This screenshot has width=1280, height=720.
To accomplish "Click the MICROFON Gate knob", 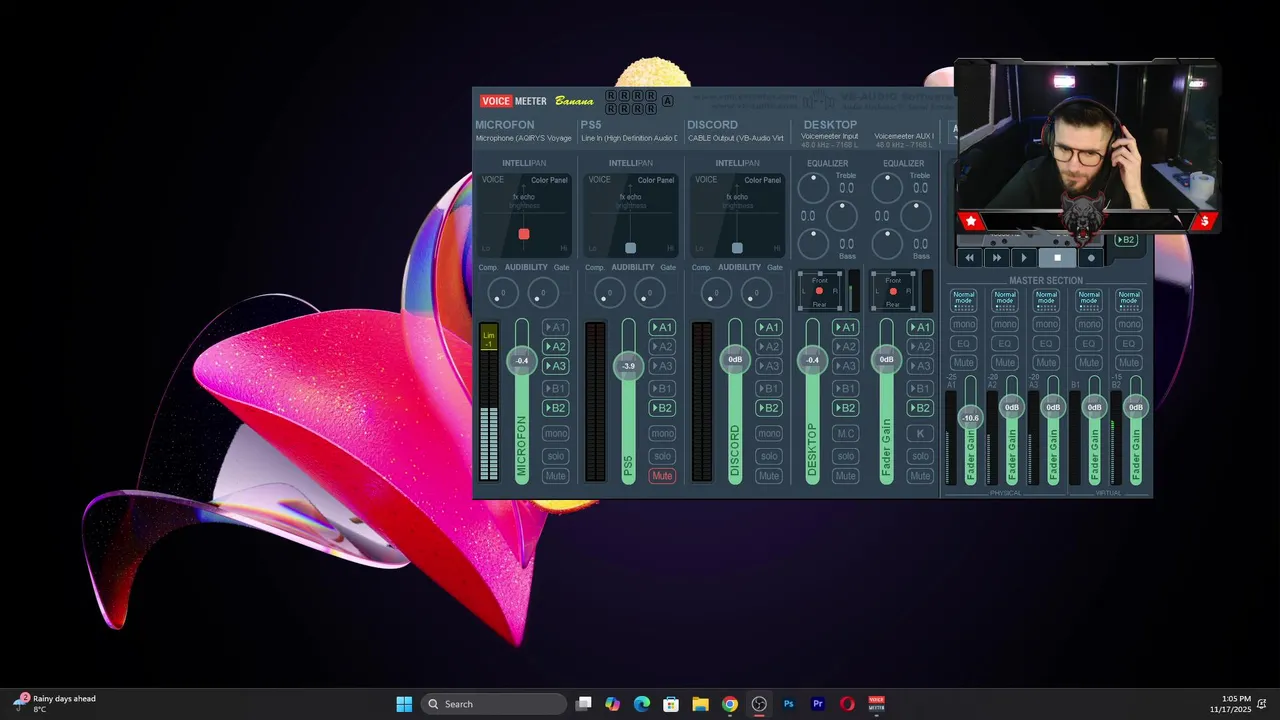I will pyautogui.click(x=543, y=293).
